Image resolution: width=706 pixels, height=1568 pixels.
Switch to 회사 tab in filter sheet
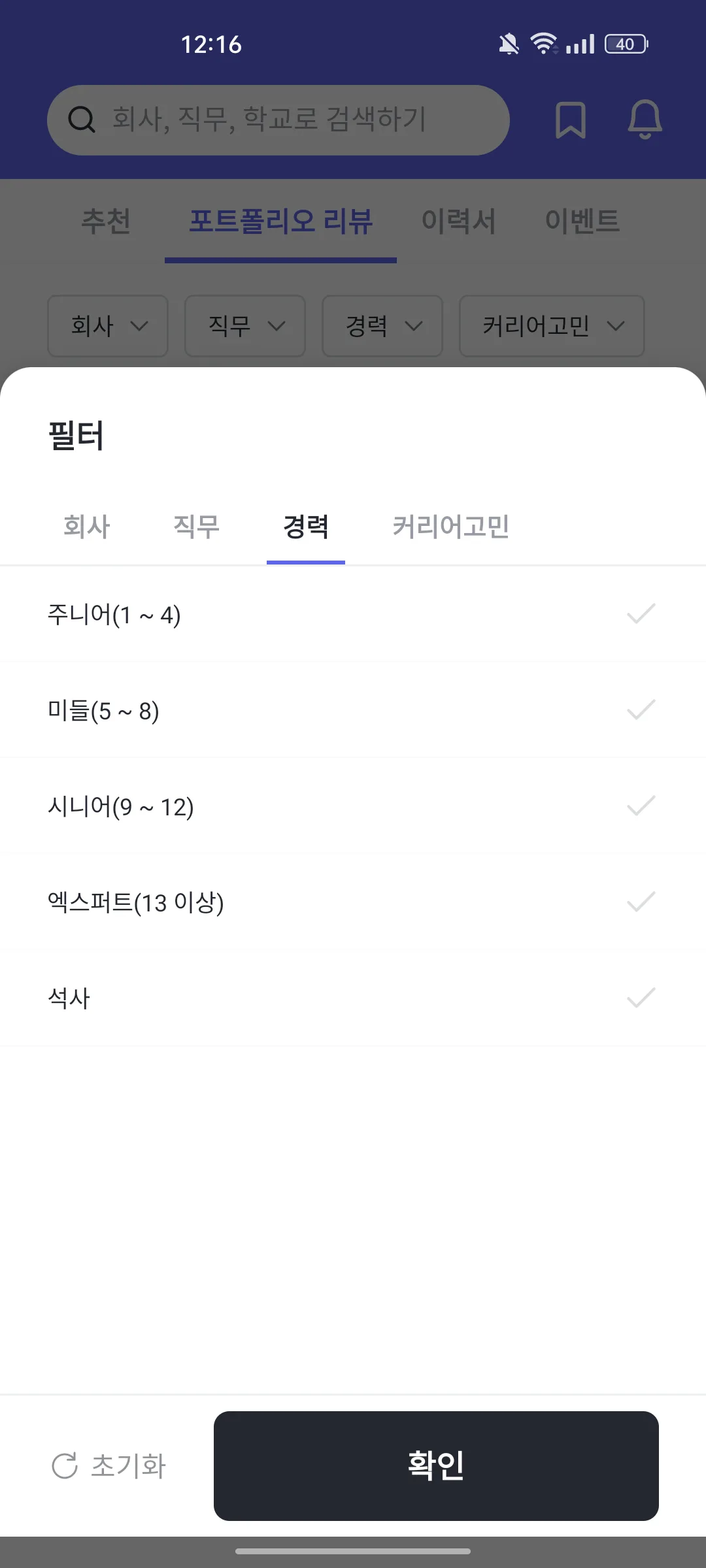point(87,527)
